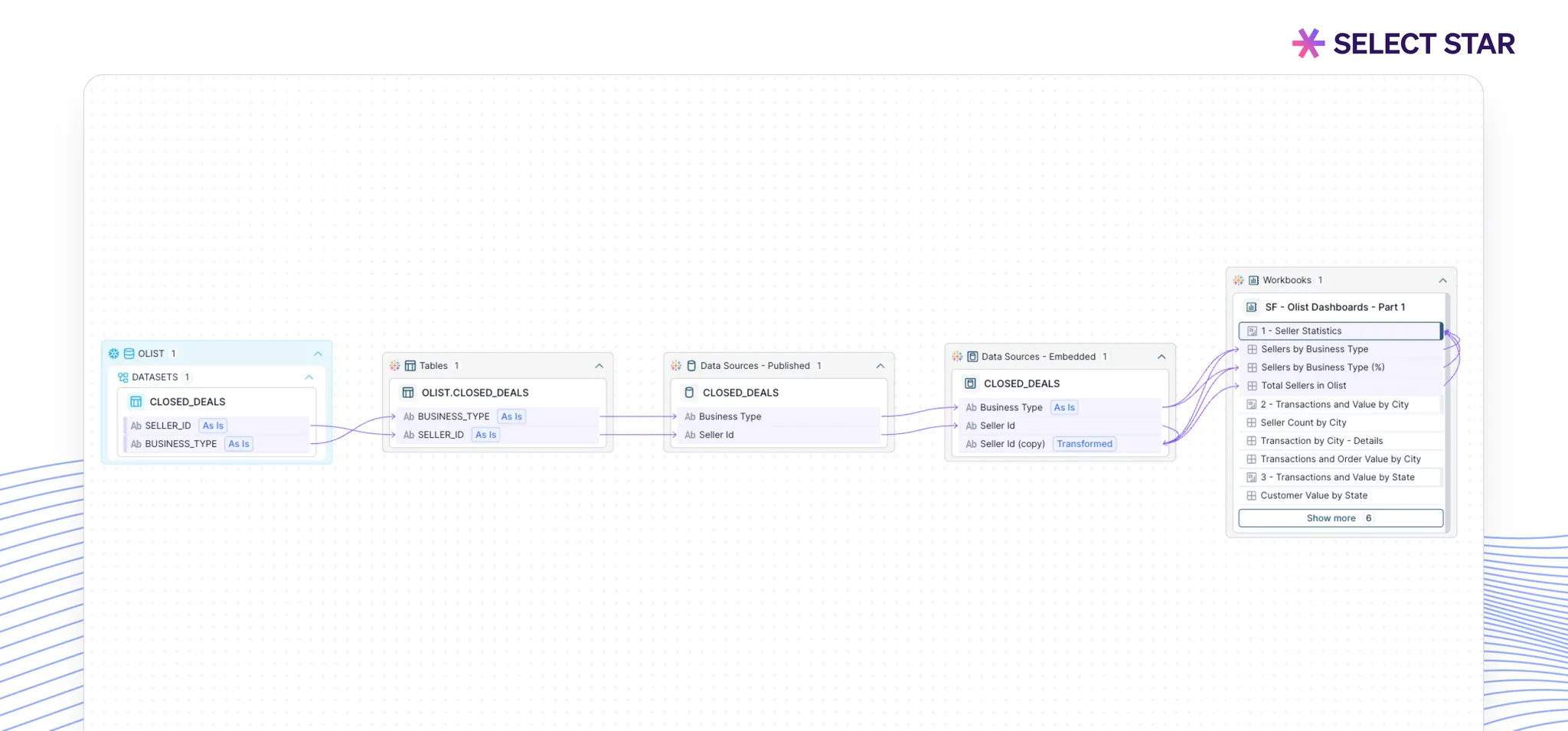Viewport: 1568px width, 731px height.
Task: Click the embedded CLOSED_DEALS data source icon
Action: coord(970,383)
